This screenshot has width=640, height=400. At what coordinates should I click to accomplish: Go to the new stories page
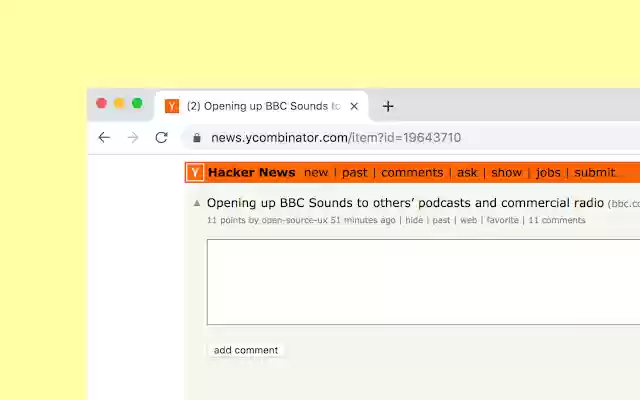(316, 173)
